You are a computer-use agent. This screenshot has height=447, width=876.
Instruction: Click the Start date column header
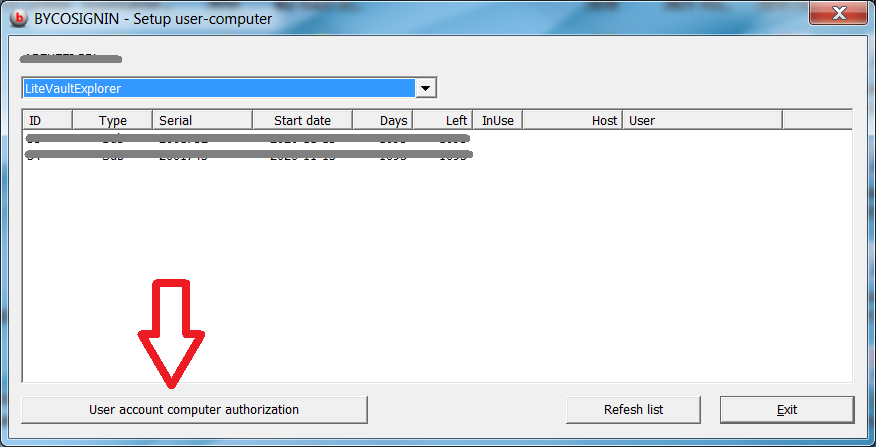[x=302, y=120]
